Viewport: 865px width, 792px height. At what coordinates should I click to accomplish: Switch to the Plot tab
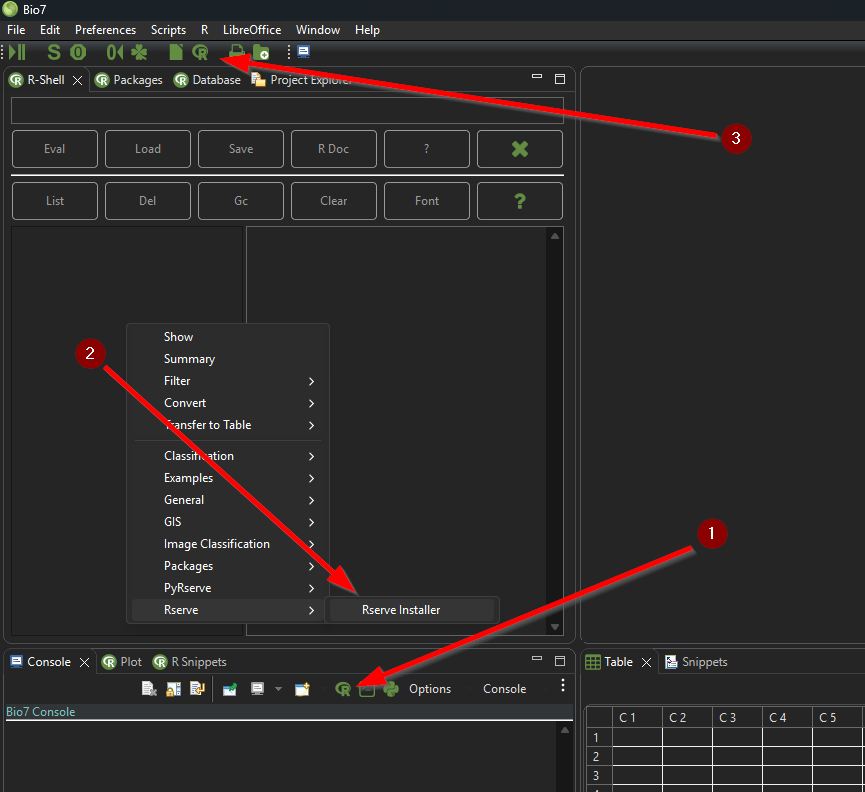pos(122,662)
